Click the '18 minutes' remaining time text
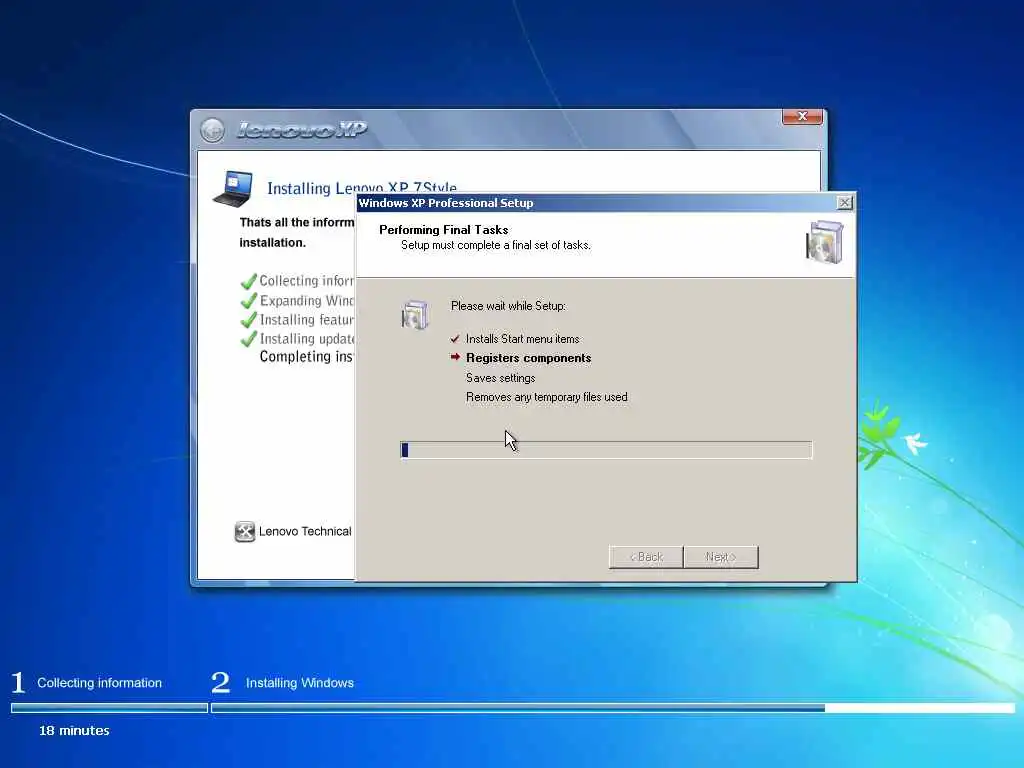Screen dimensions: 1024x768 click(74, 731)
